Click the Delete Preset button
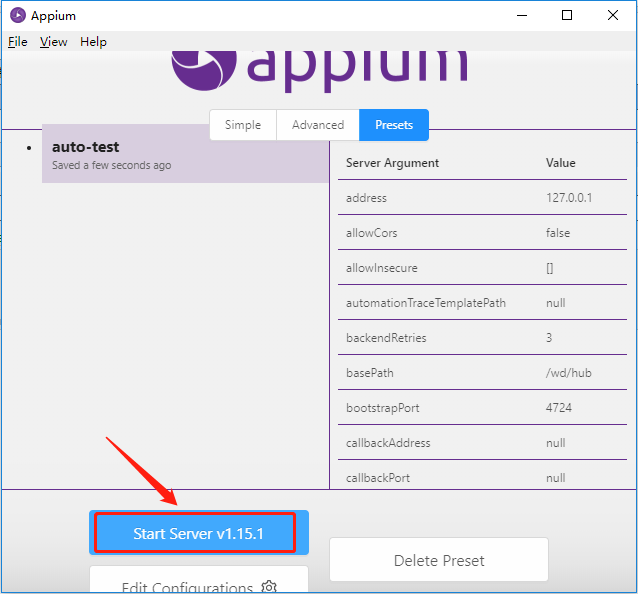 click(x=439, y=560)
